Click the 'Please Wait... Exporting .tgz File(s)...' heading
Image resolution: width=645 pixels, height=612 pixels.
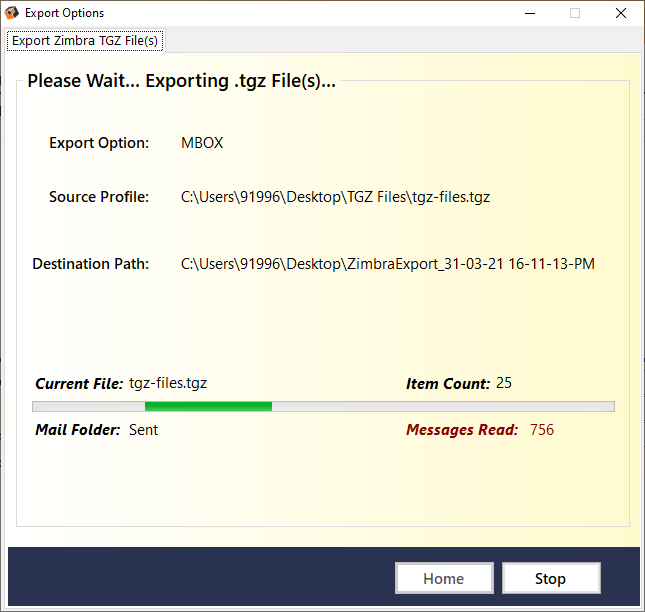(181, 81)
